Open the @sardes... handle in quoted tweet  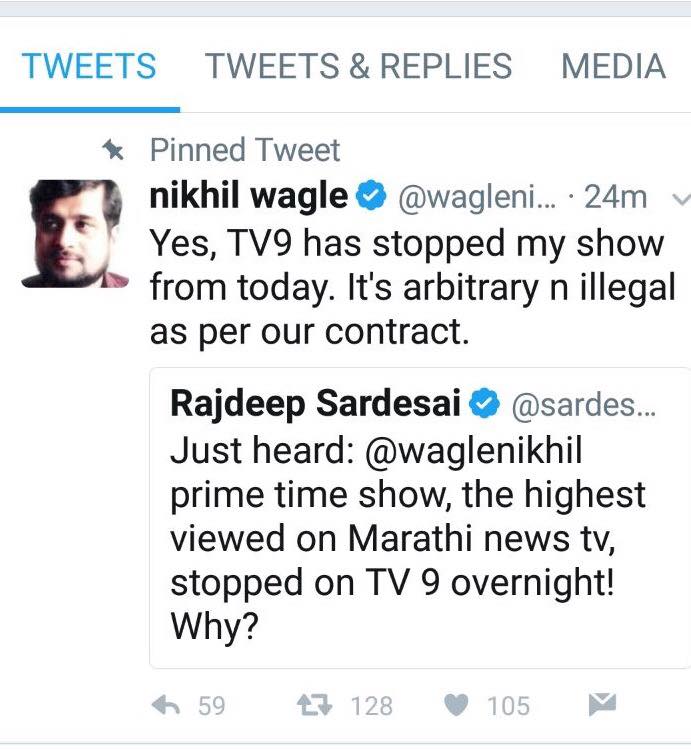point(583,405)
